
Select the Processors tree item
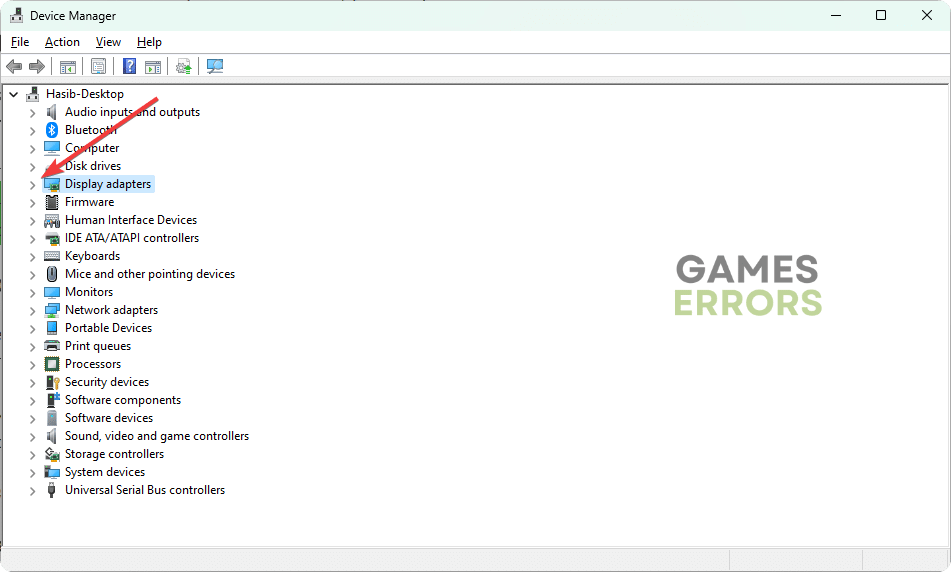tap(93, 364)
